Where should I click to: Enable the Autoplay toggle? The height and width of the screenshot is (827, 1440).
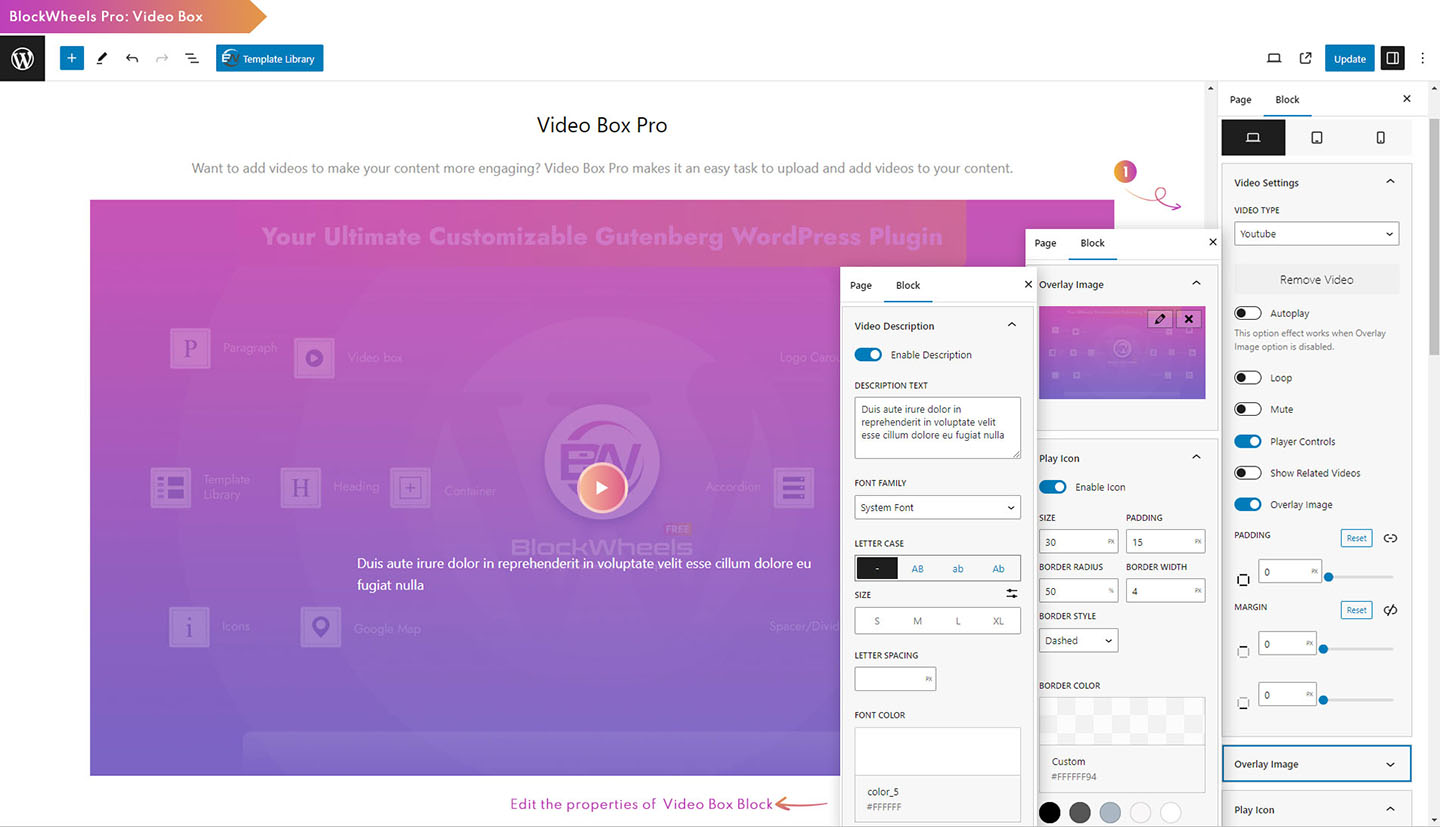point(1247,314)
